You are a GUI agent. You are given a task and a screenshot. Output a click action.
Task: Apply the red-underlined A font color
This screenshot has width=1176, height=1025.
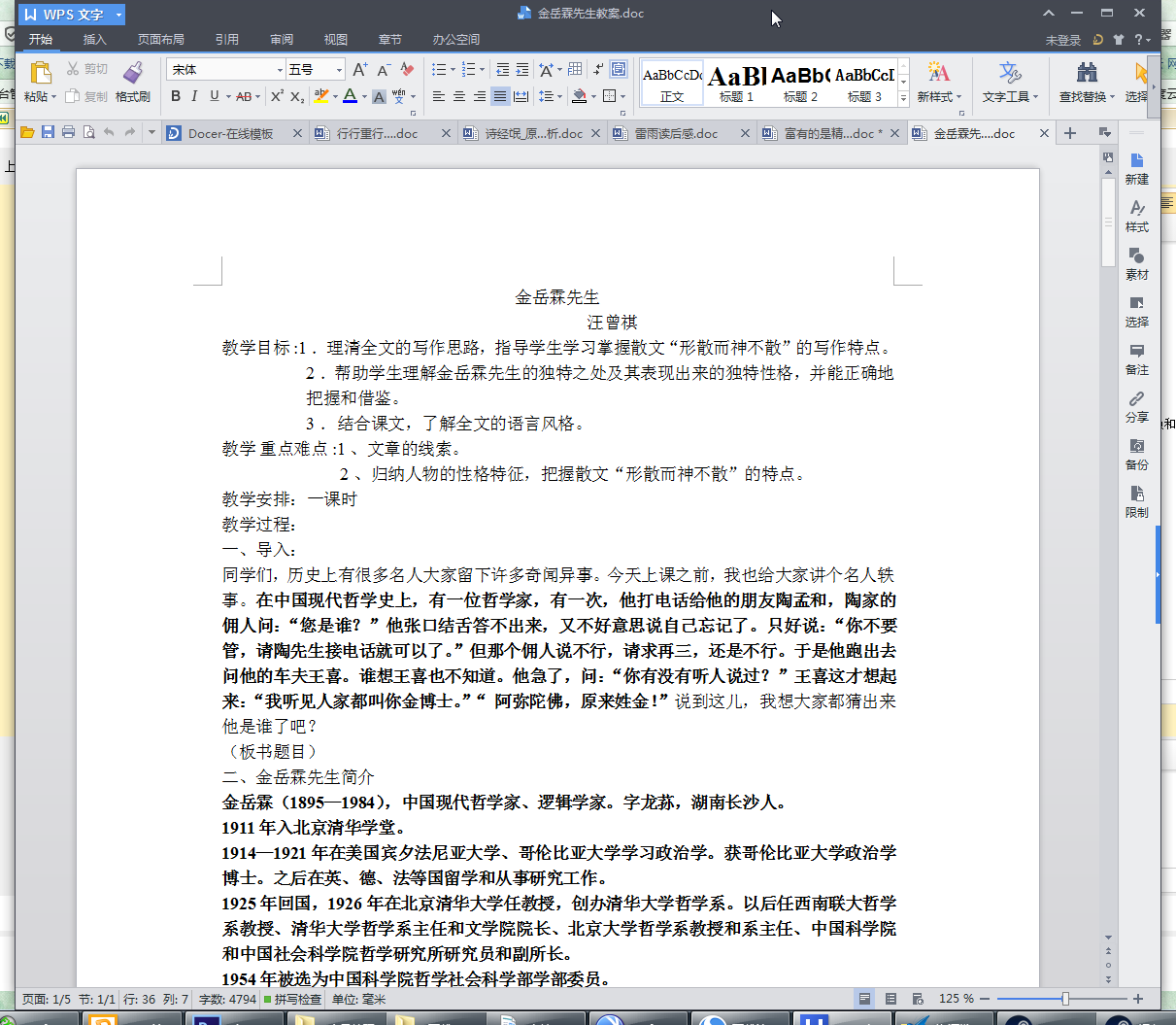[x=351, y=96]
